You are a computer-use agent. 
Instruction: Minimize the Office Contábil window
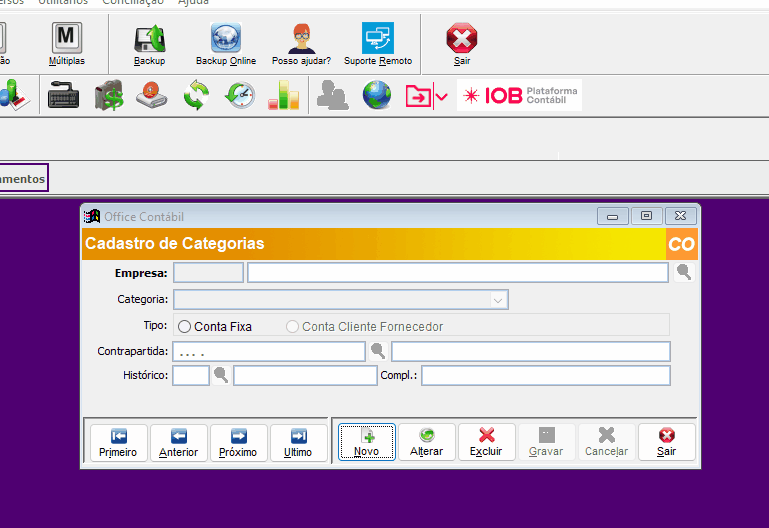click(613, 216)
